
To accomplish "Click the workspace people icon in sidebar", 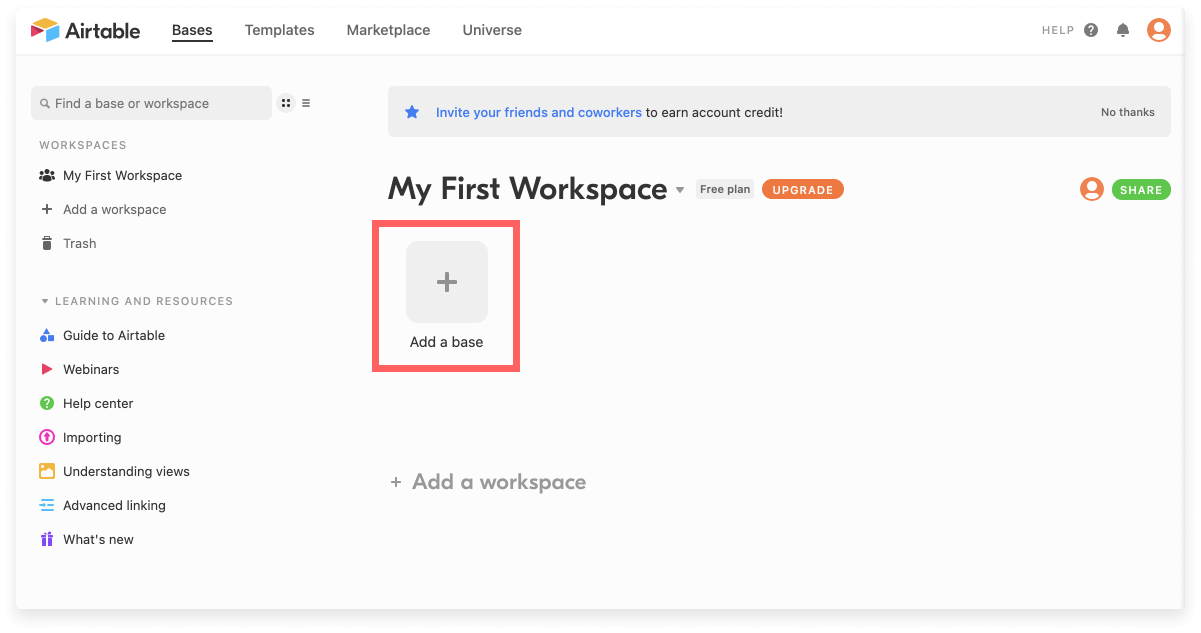I will [x=47, y=175].
